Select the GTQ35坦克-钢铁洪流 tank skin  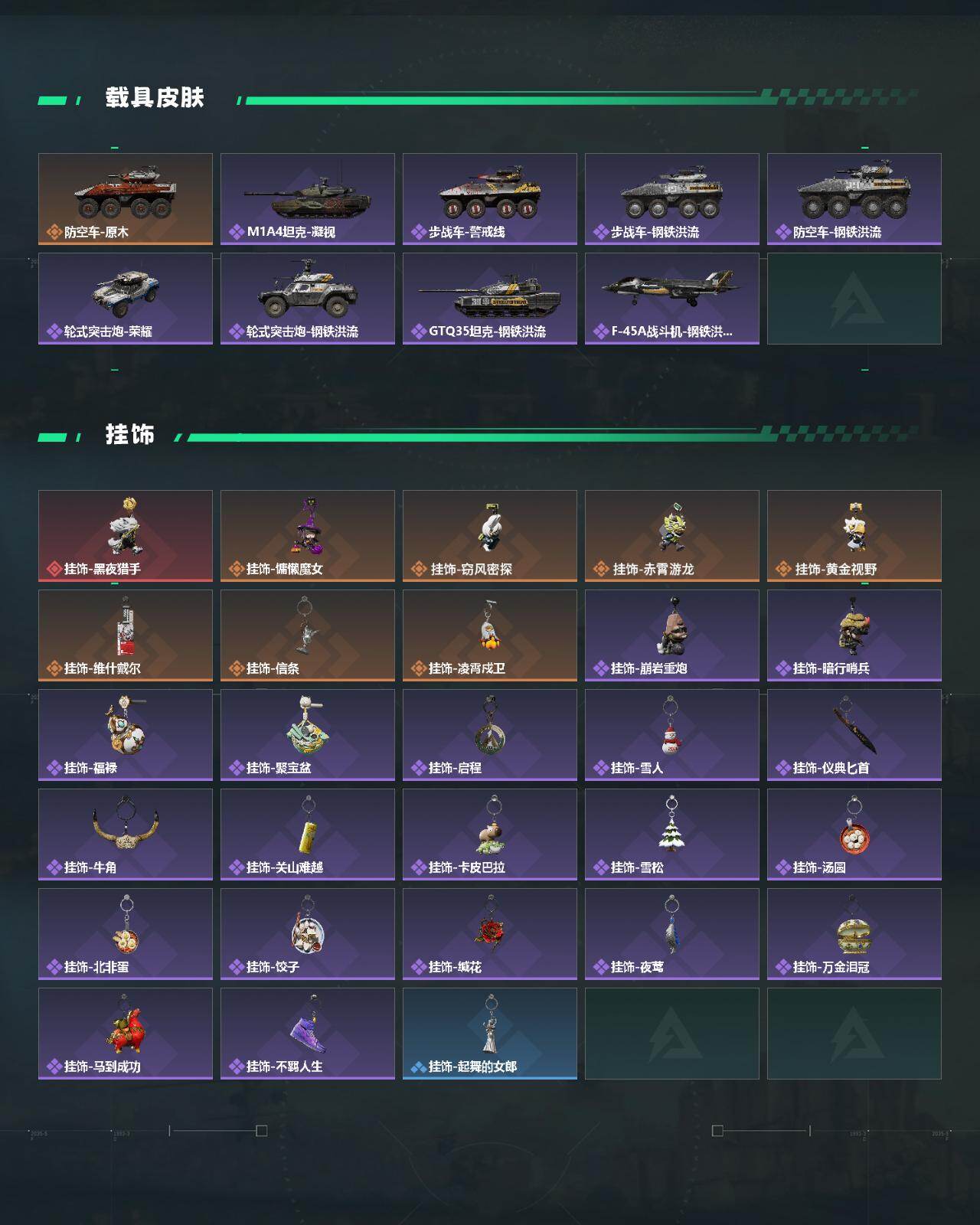click(490, 299)
